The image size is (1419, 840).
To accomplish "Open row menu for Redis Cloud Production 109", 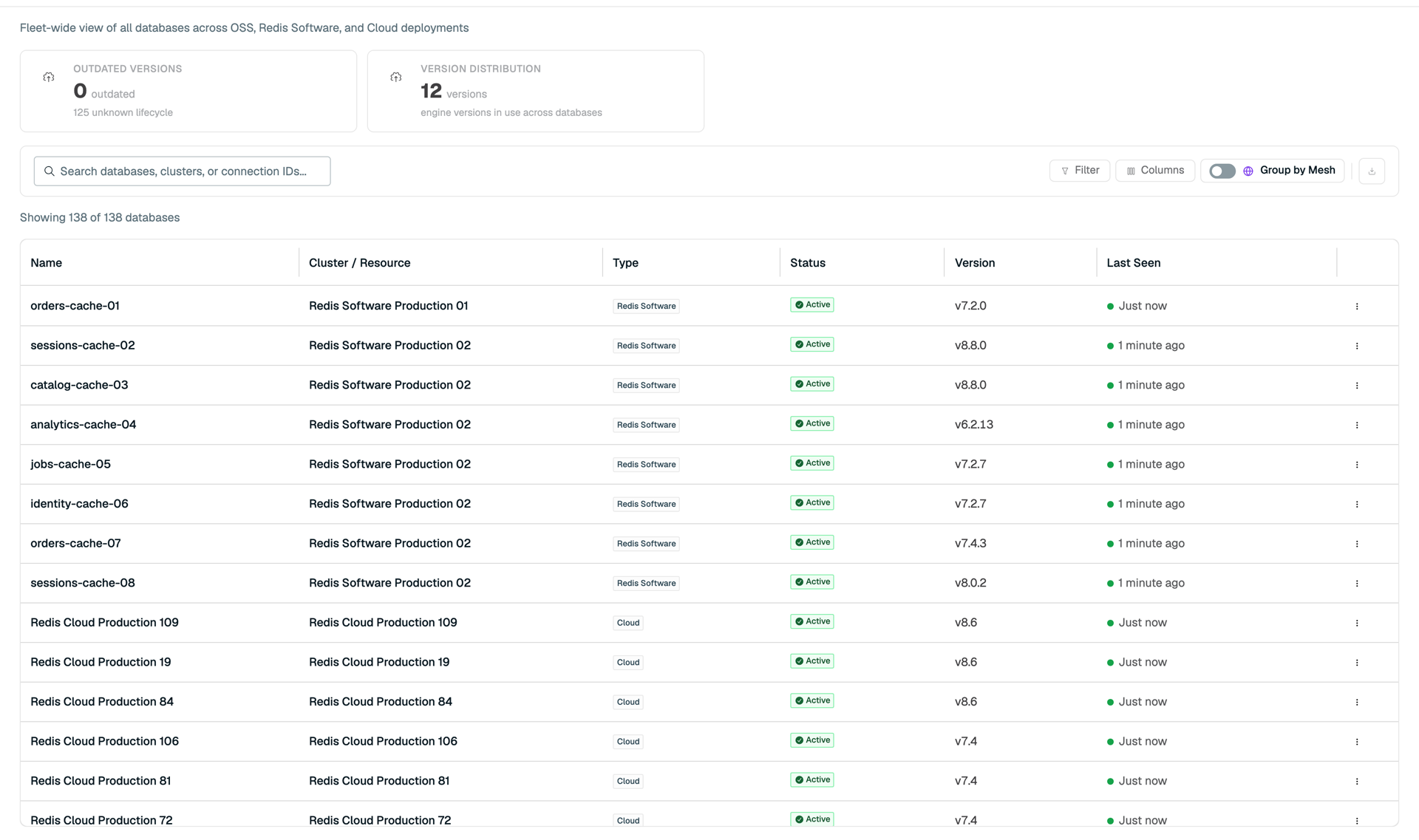I will point(1357,623).
